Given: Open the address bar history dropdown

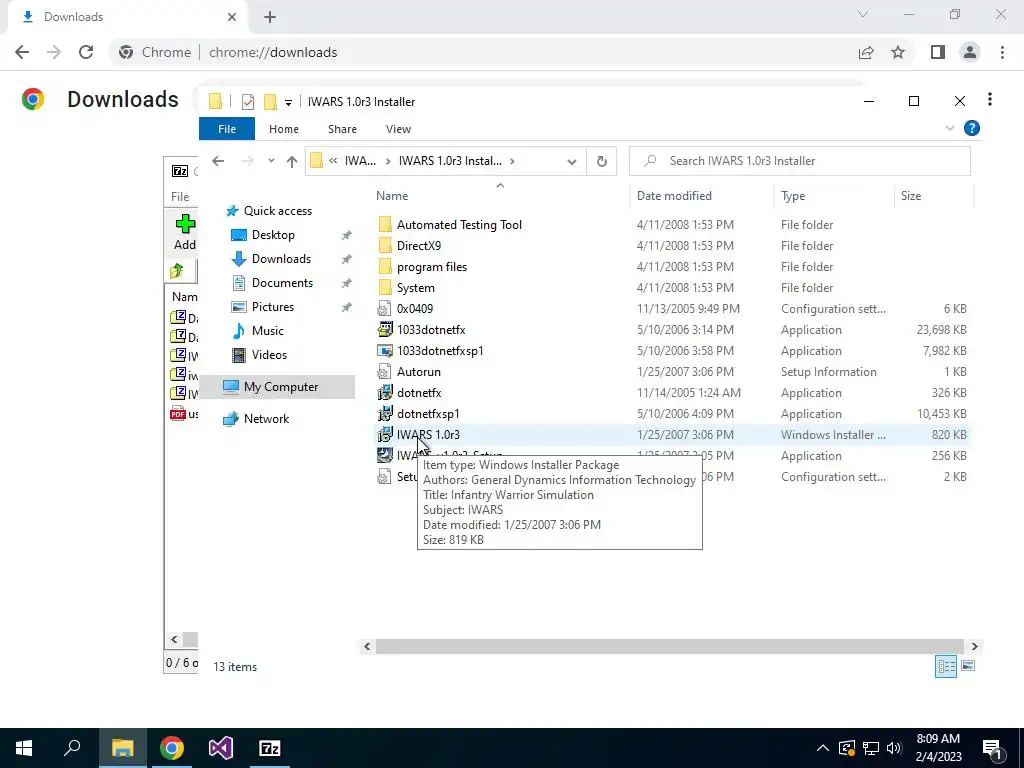Looking at the screenshot, I should pos(571,161).
